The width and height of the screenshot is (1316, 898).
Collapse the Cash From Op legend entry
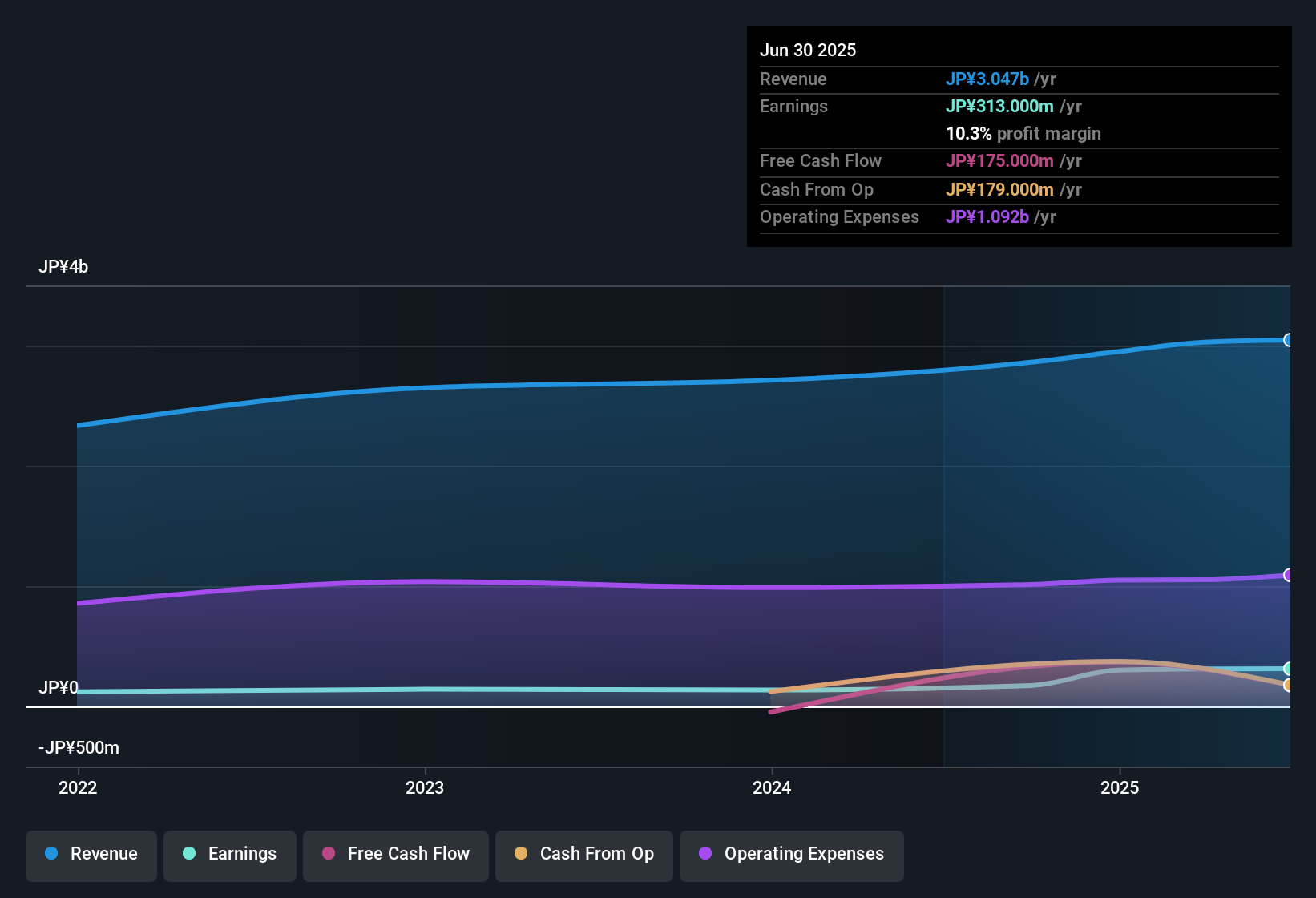click(x=583, y=855)
